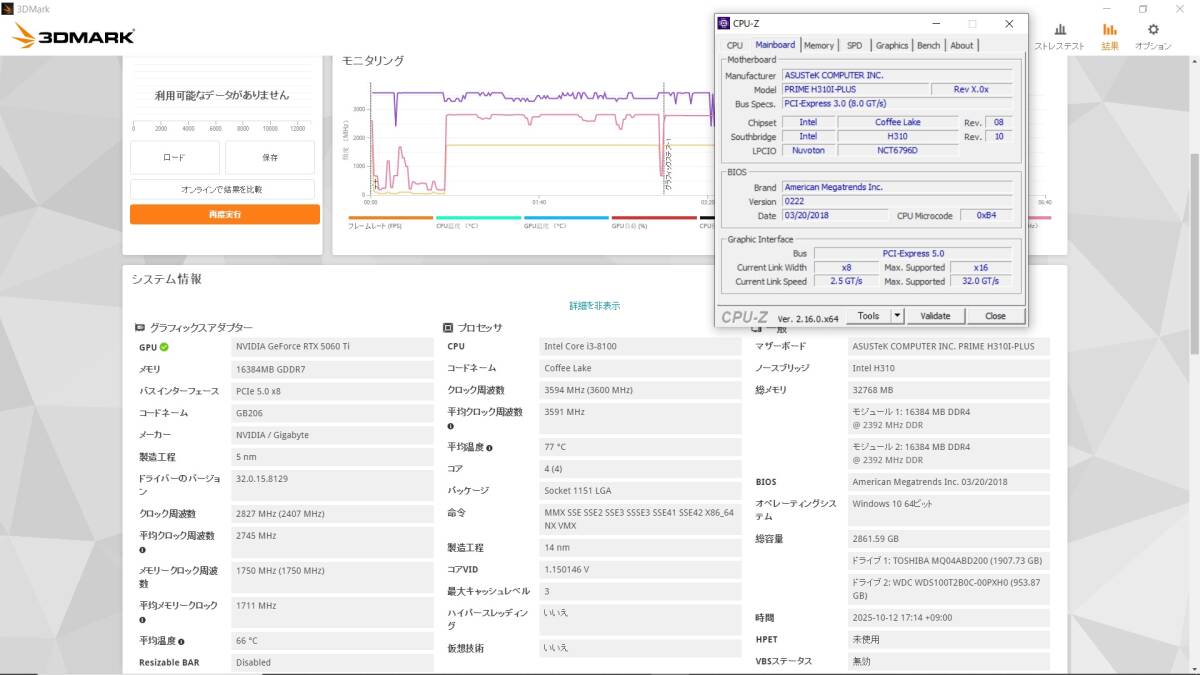The image size is (1200, 675).
Task: Click the orange re-run benchmark button
Action: pos(224,214)
